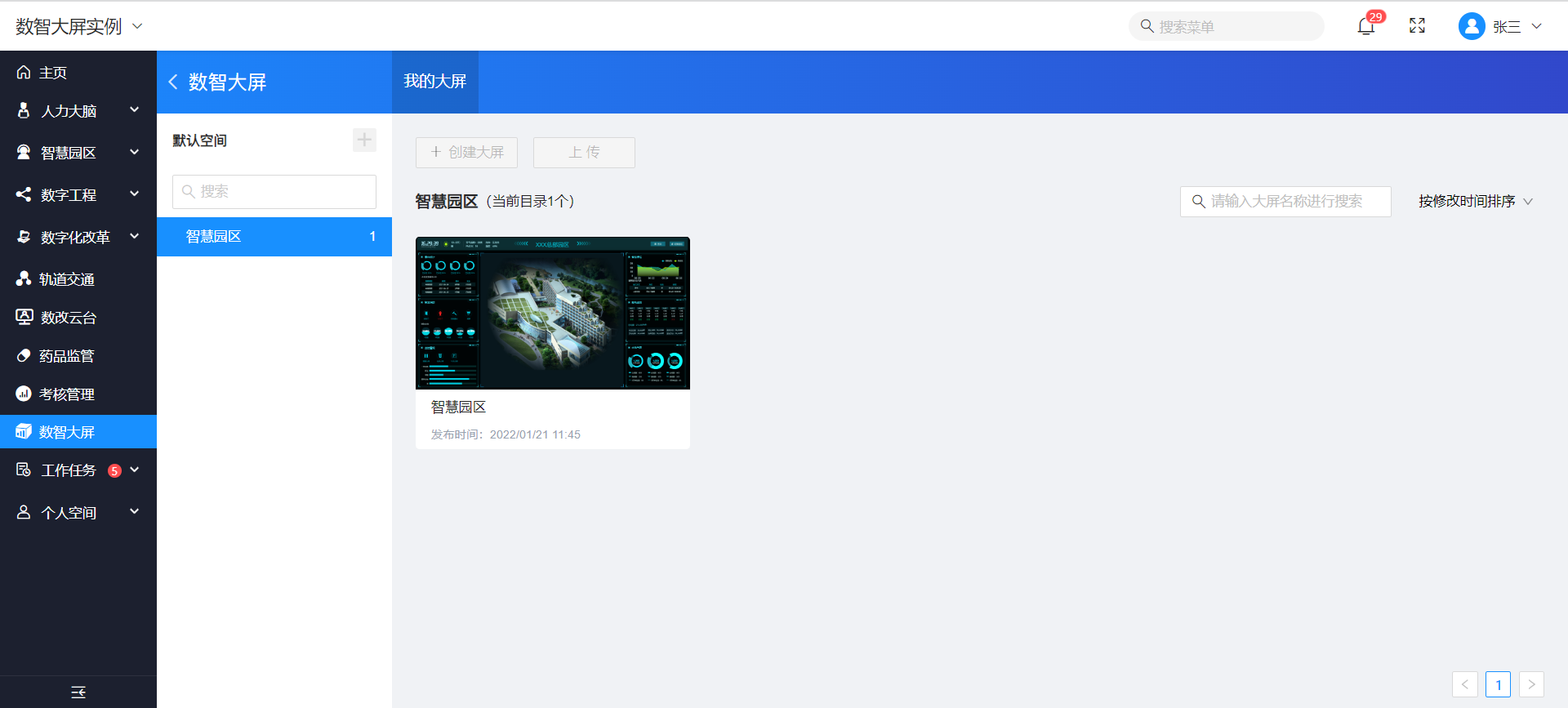Click the dashboard name search field
Screen dimensions: 1568x708
point(1294,201)
